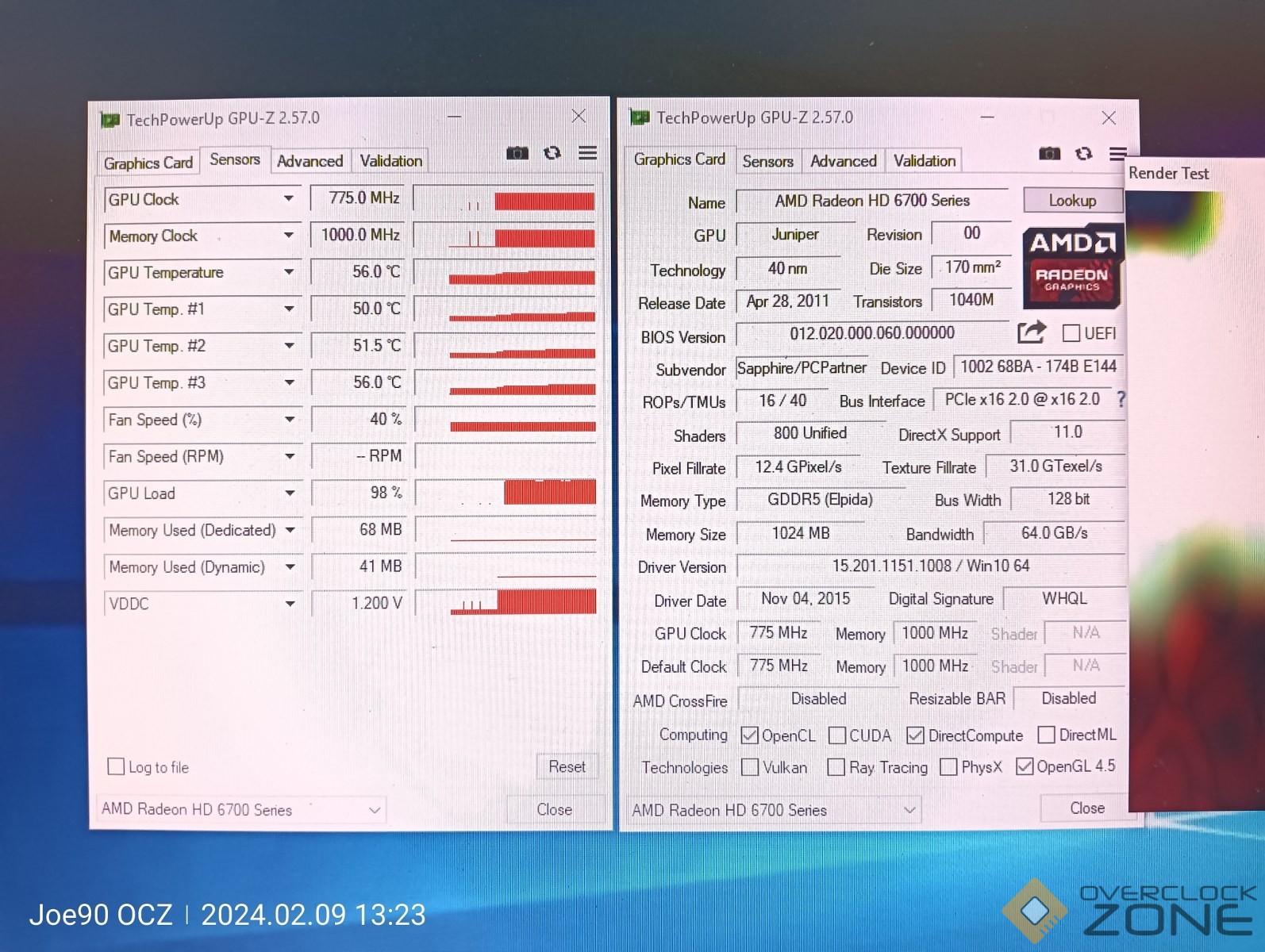Select Graphics Card tab in Graphics Card window
This screenshot has height=952, width=1265.
pyautogui.click(x=679, y=159)
